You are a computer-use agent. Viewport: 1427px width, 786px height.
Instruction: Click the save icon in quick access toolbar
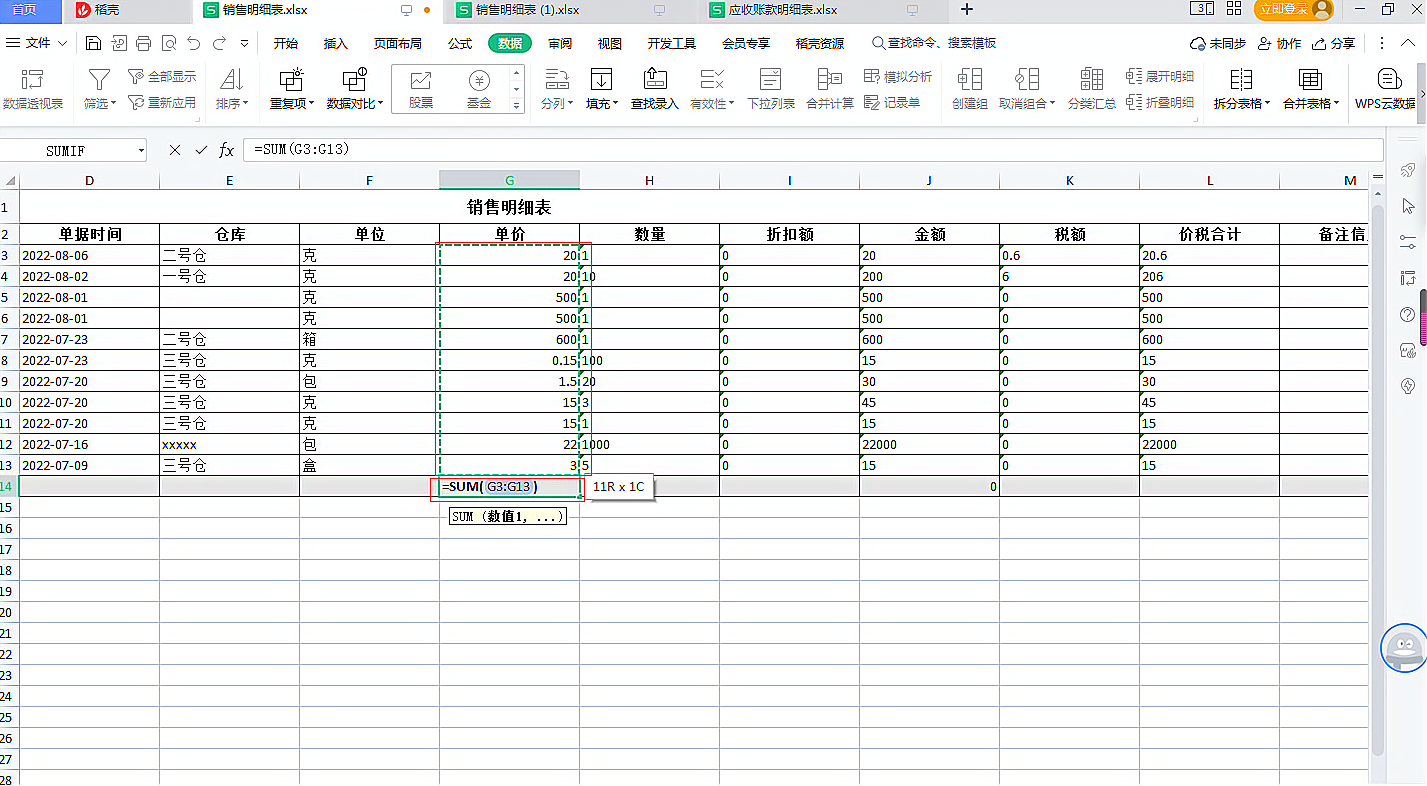[x=93, y=43]
